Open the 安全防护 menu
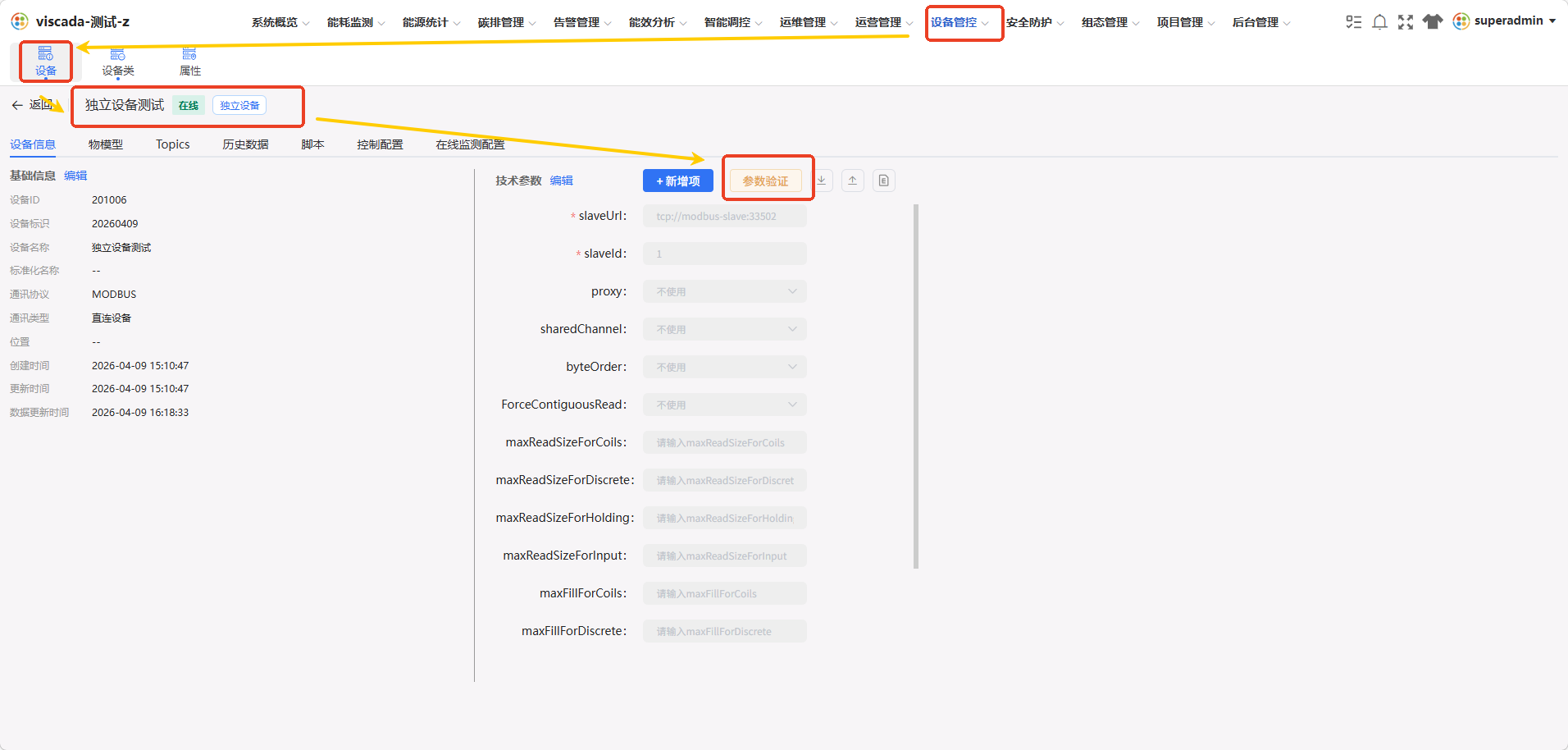 tap(1035, 22)
